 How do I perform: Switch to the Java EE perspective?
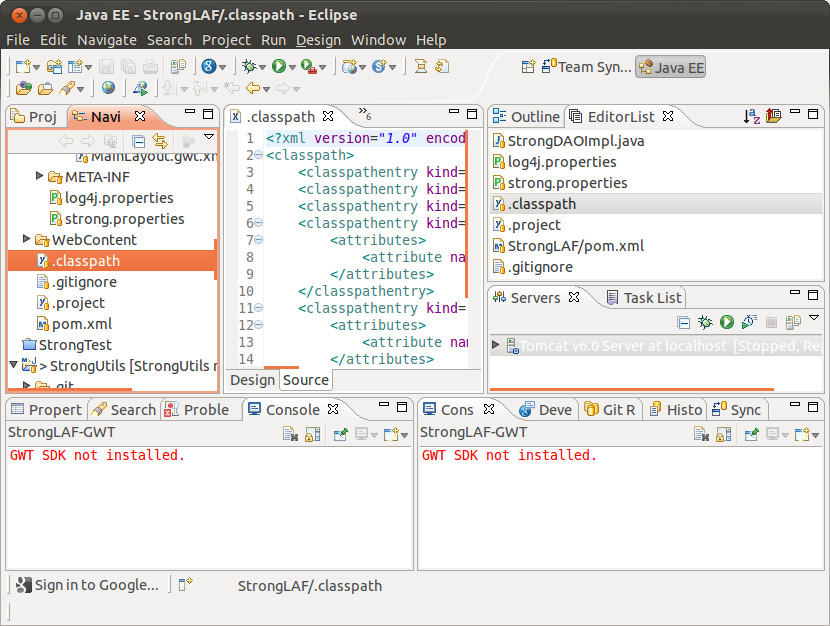(671, 67)
